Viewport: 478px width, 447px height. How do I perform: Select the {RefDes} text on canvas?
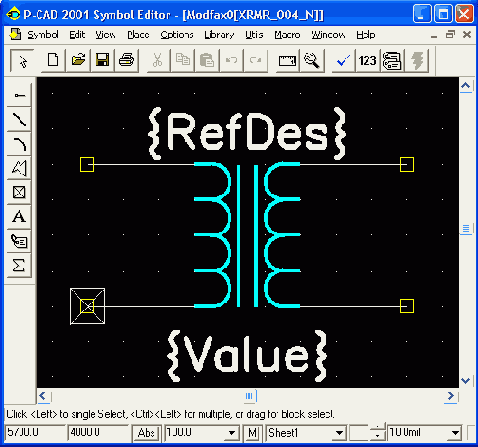[x=247, y=133]
